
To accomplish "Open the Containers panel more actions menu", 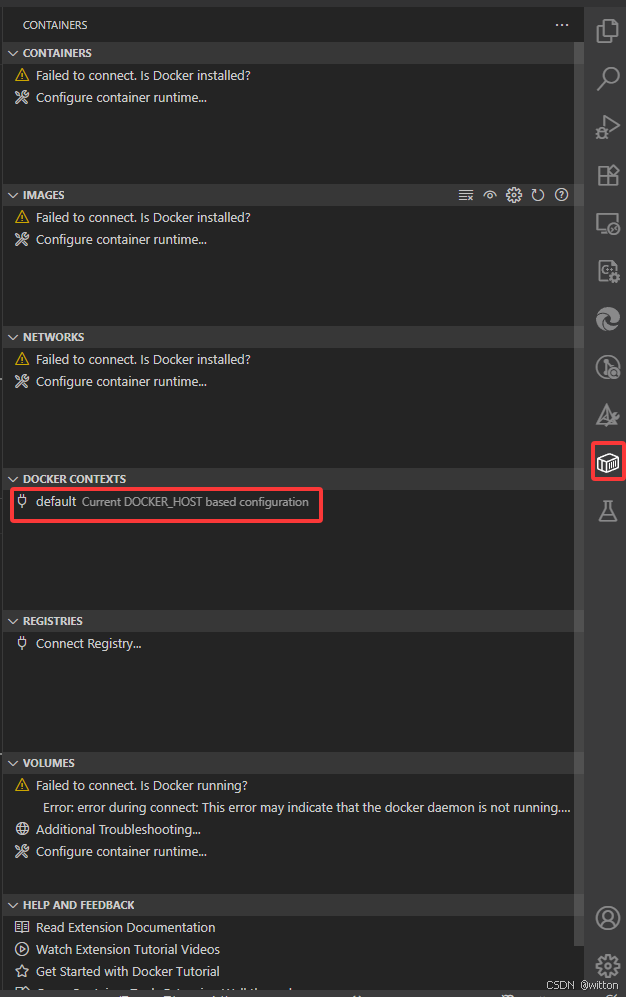I will pos(562,25).
